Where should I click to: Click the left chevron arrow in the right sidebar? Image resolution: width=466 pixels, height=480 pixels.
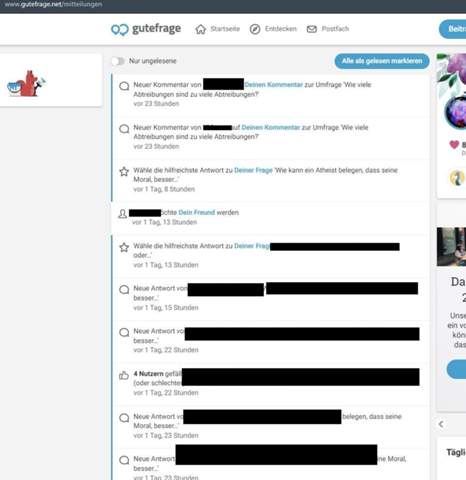pos(441,424)
